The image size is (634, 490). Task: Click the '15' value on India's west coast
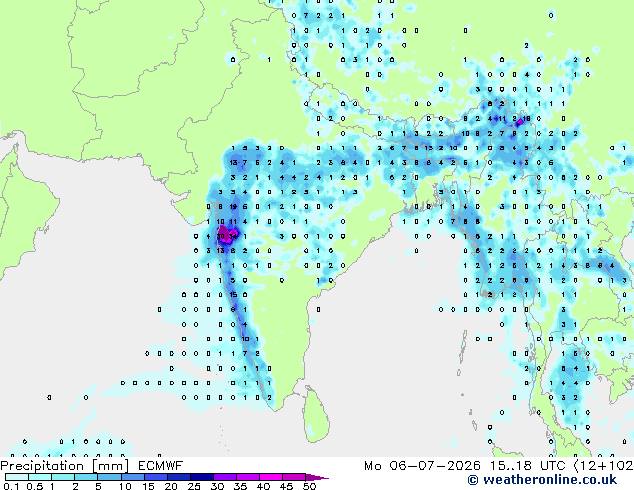pos(233,295)
